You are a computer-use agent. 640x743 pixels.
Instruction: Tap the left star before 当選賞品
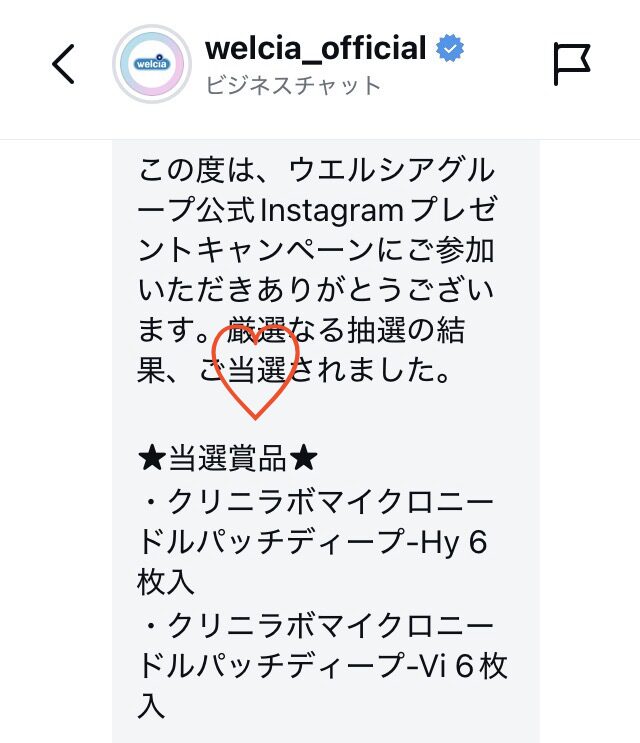point(152,458)
